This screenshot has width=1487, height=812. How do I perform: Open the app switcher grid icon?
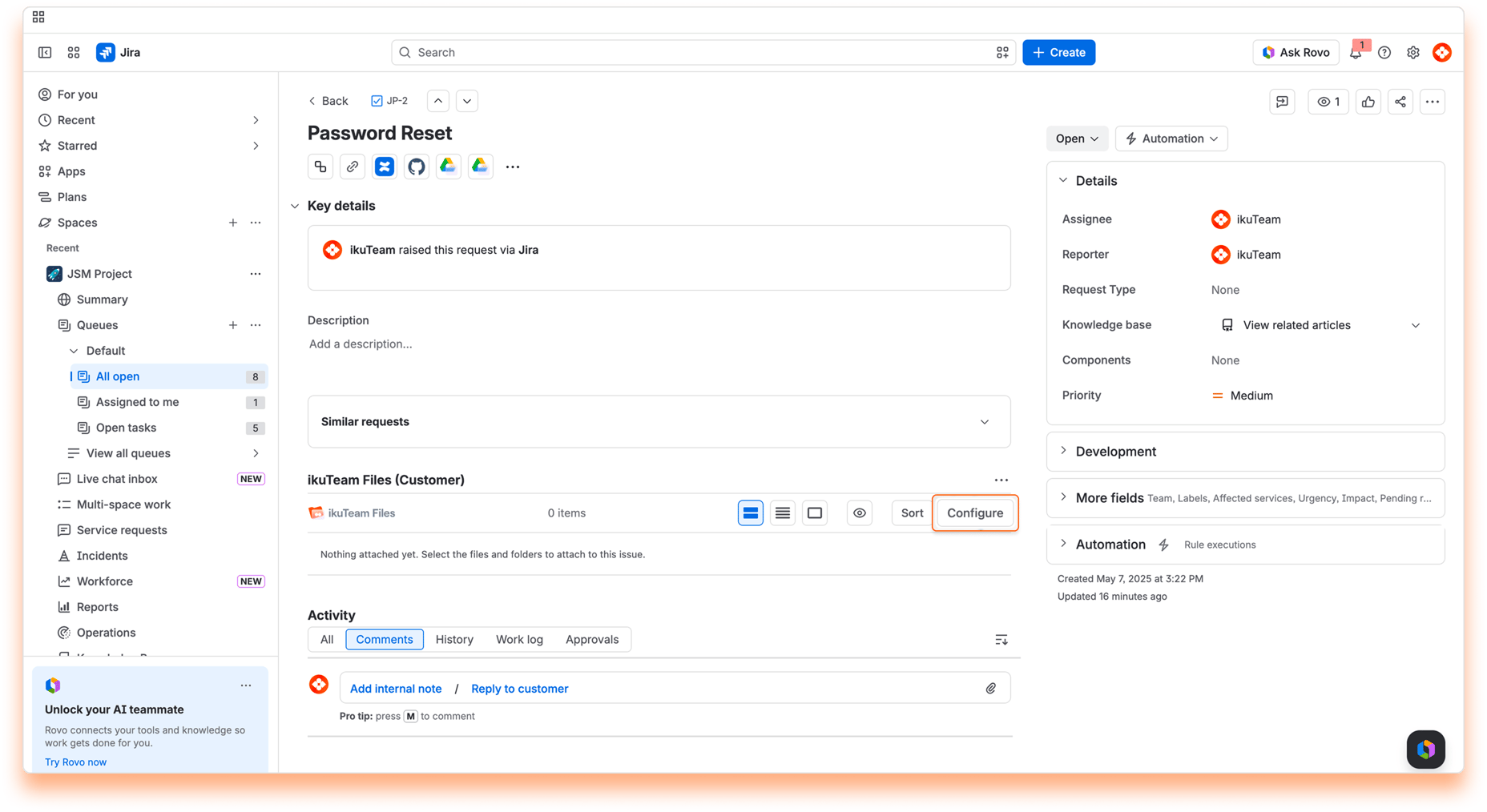coord(74,52)
